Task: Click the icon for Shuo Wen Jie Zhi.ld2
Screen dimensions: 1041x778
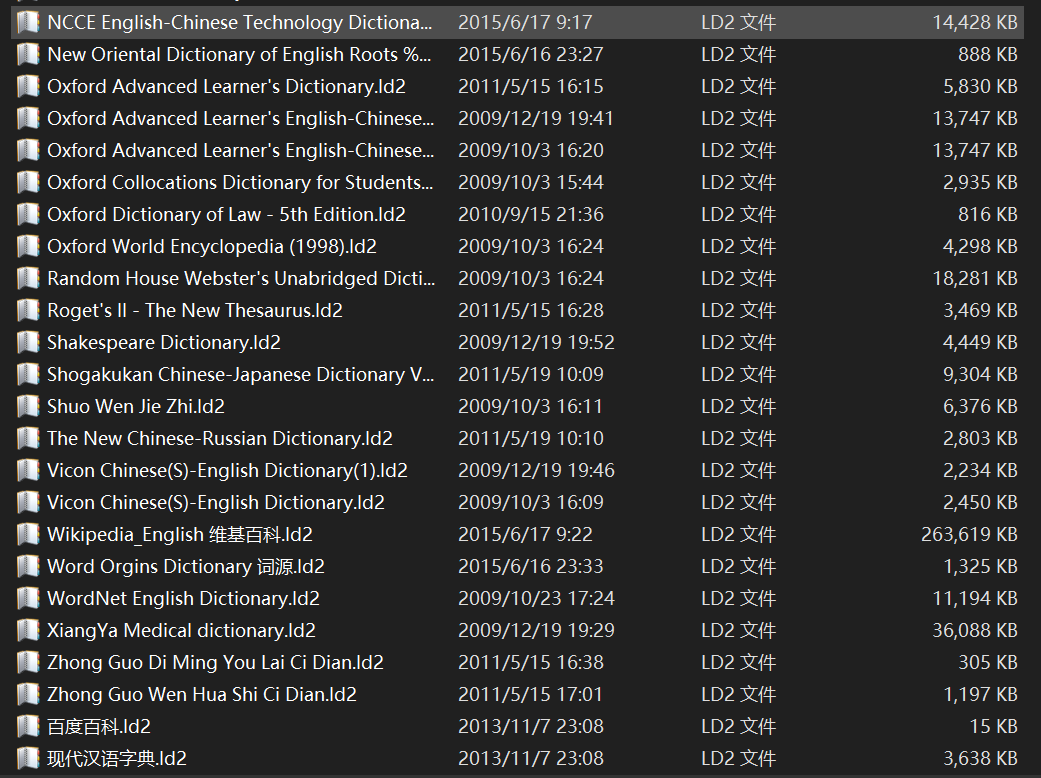Action: [x=28, y=406]
